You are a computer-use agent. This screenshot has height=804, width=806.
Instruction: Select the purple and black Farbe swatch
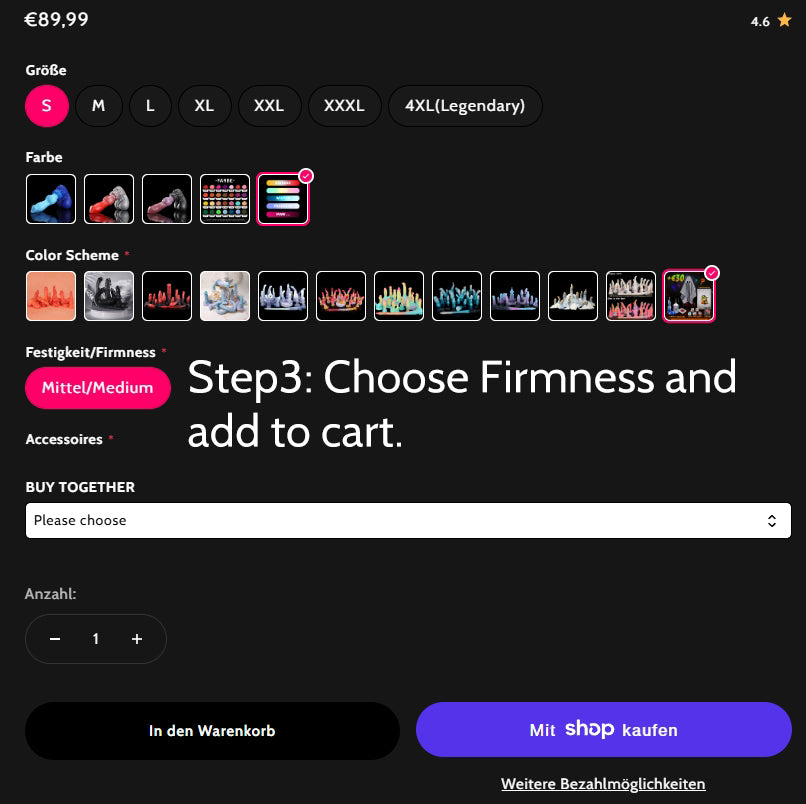[x=167, y=199]
